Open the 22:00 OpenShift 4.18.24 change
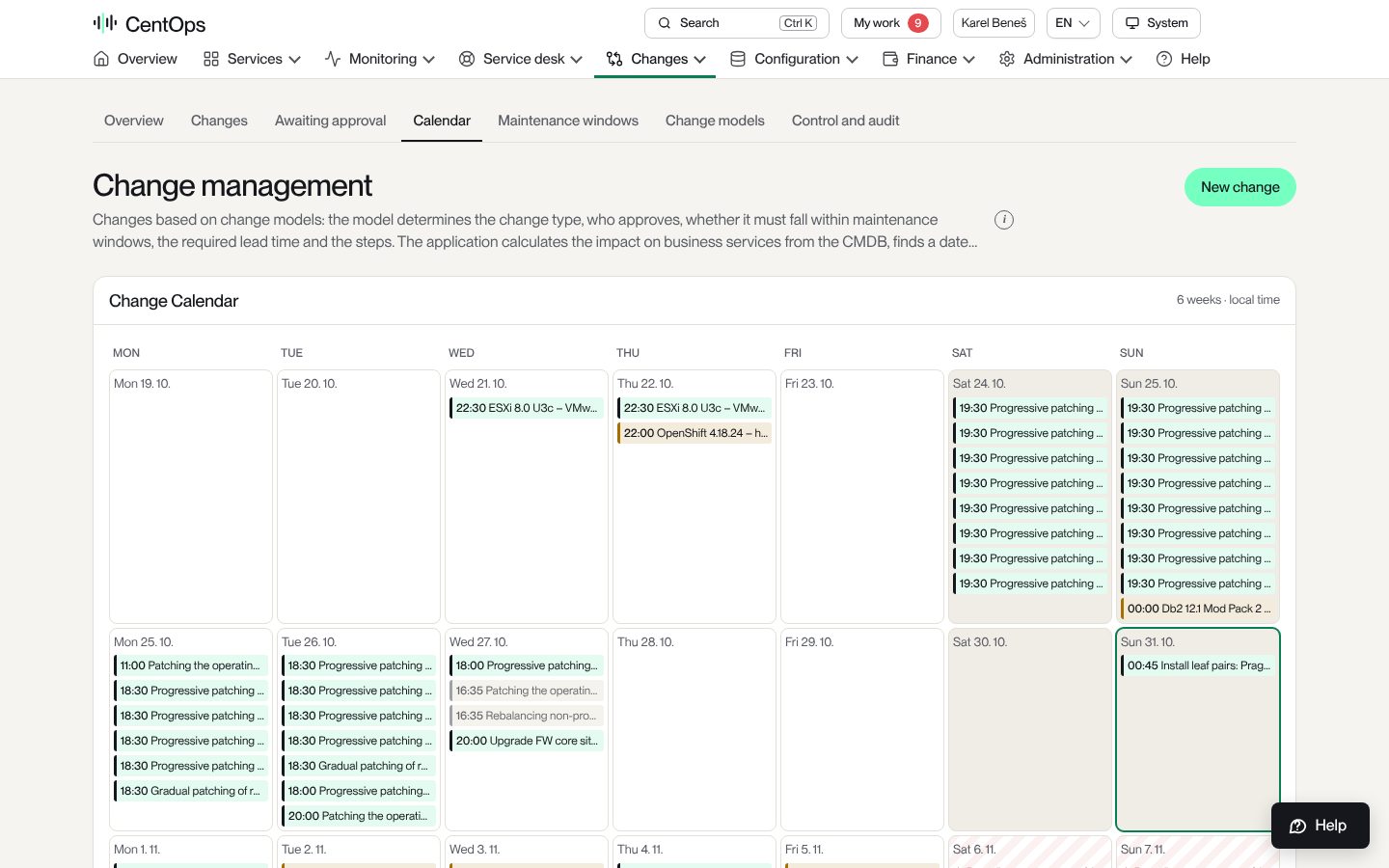 pyautogui.click(x=694, y=433)
